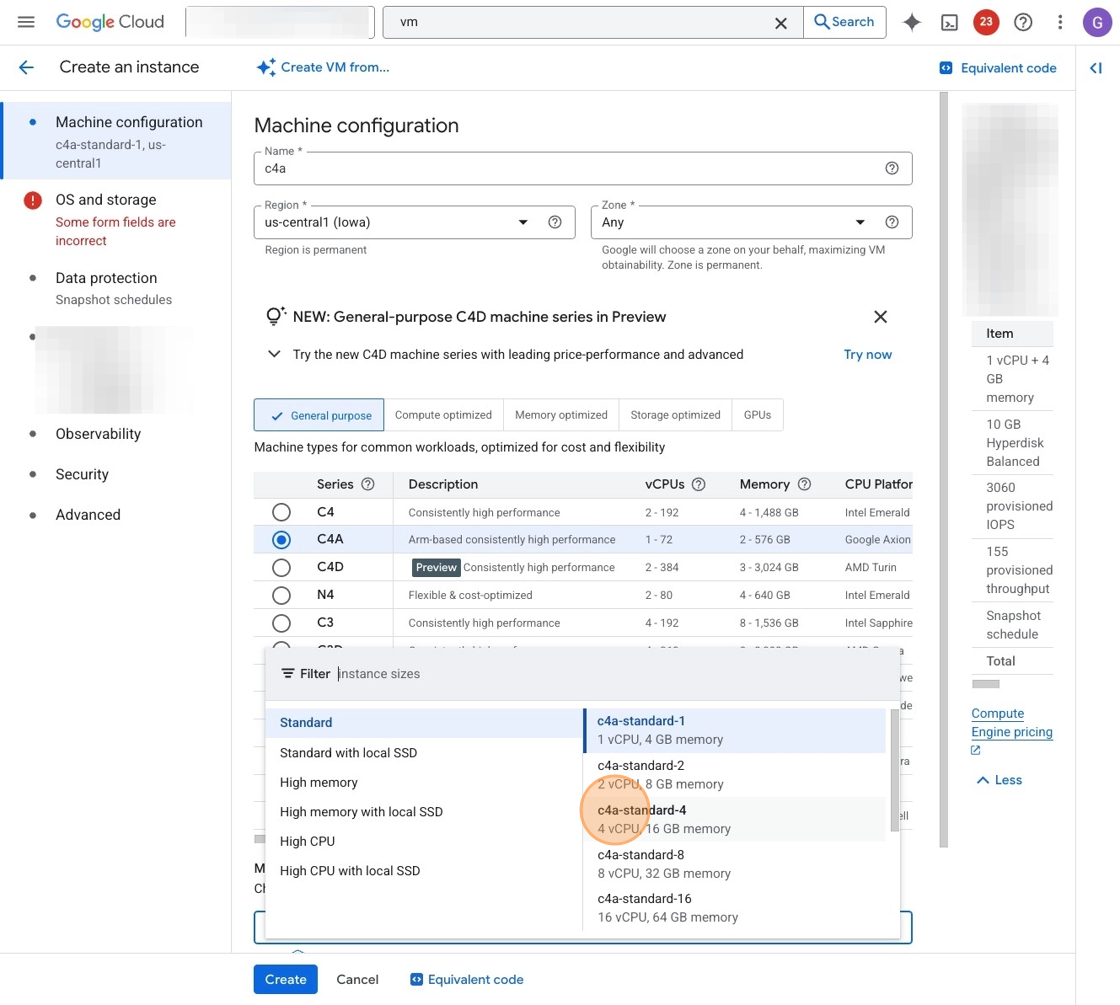The image size is (1120, 1005).
Task: Open Equivalent code in the top header
Action: pyautogui.click(x=997, y=68)
